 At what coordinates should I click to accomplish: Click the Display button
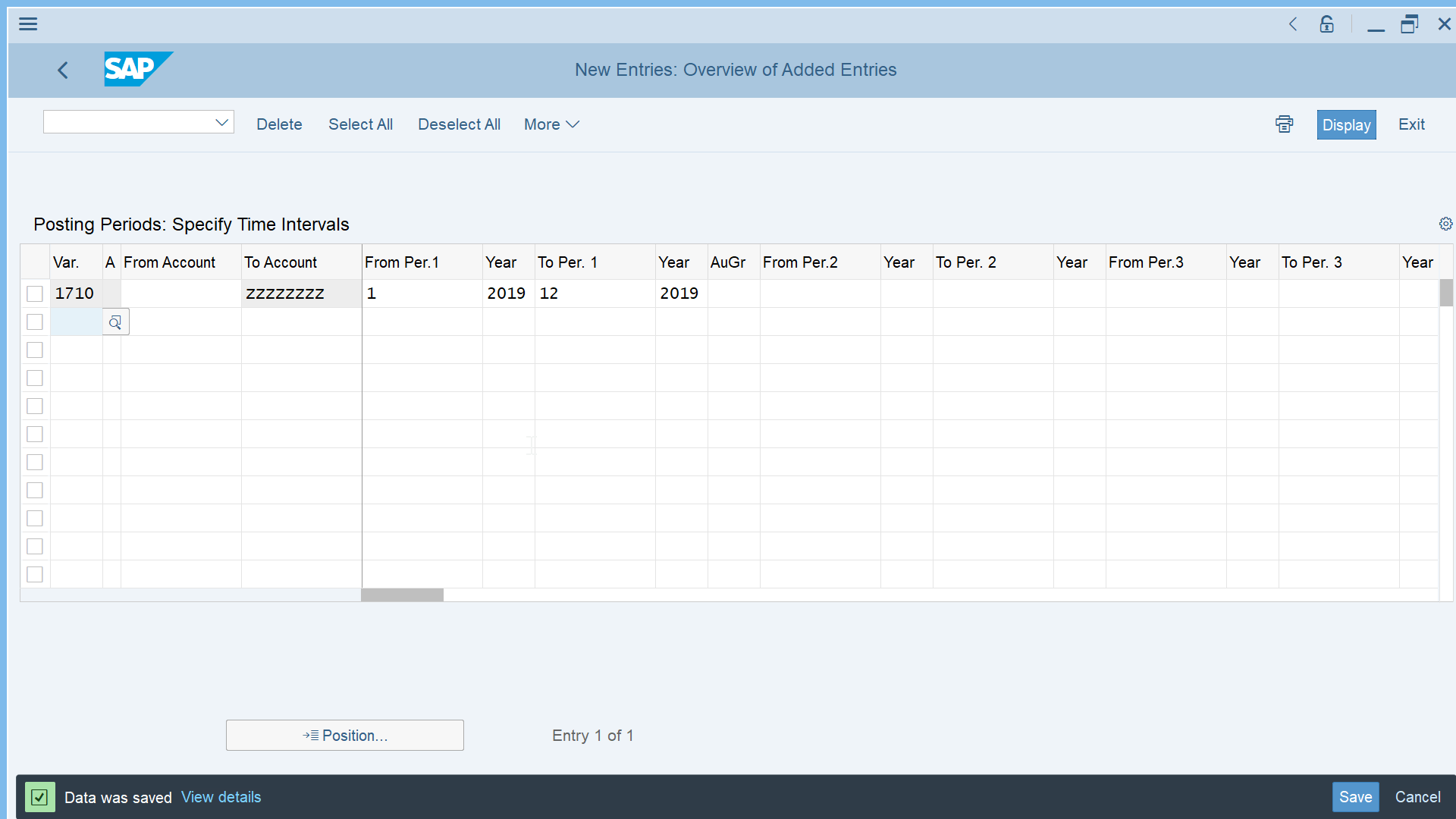pos(1346,124)
